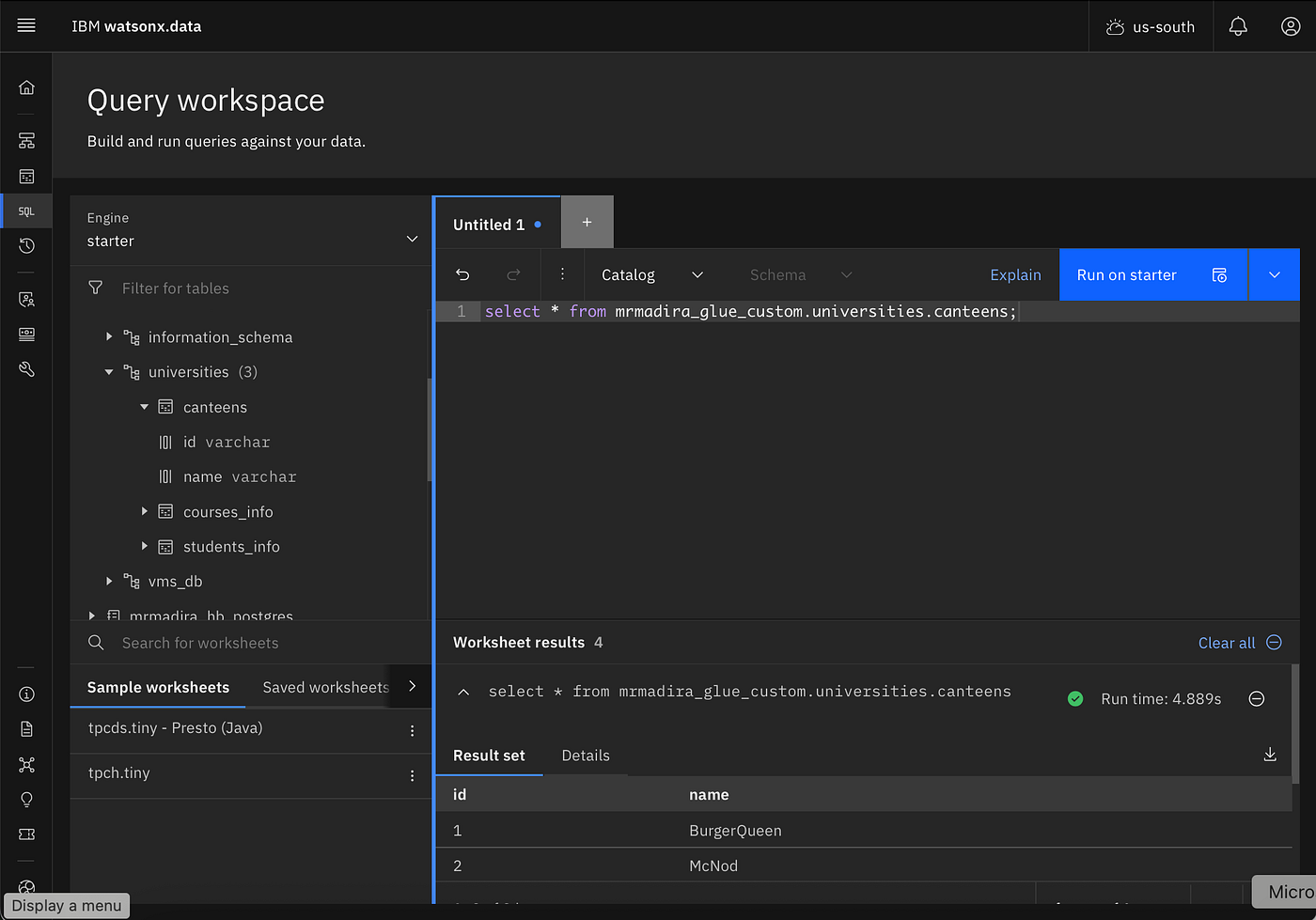Open Access control sidebar icon
Image resolution: width=1316 pixels, height=920 pixels.
point(26,300)
